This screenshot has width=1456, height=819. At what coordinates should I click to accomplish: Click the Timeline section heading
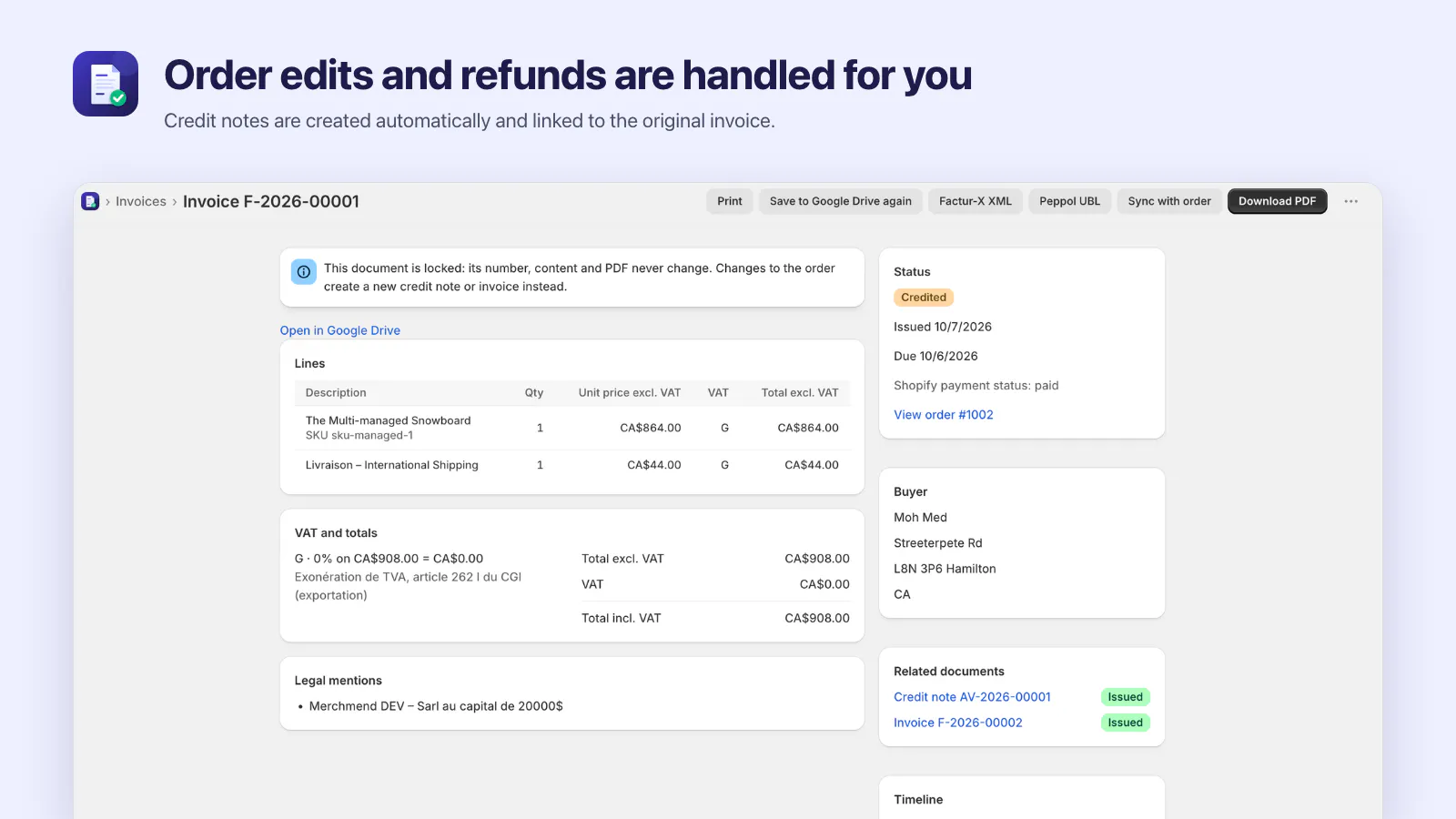[918, 800]
